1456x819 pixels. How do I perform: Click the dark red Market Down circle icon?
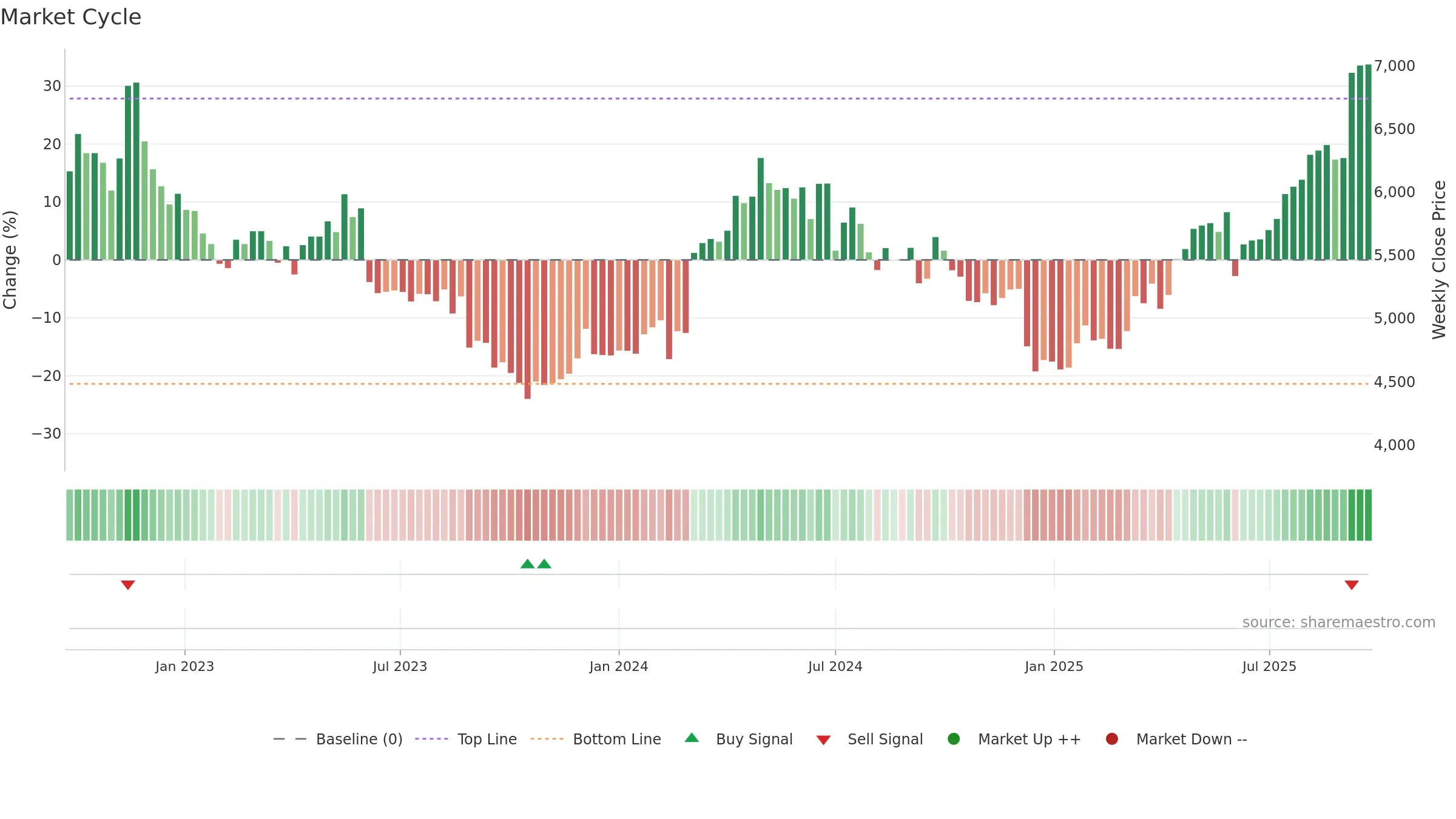pos(1112,739)
